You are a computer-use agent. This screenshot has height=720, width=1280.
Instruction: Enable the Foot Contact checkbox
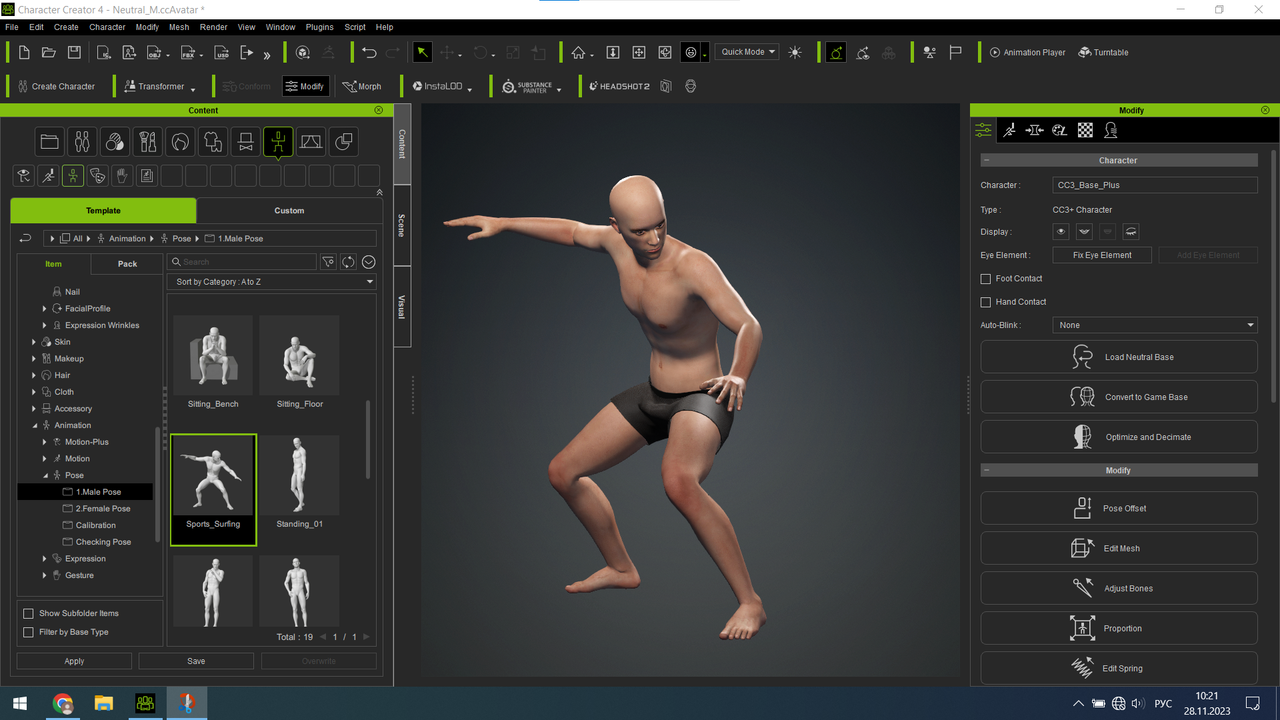pyautogui.click(x=986, y=279)
